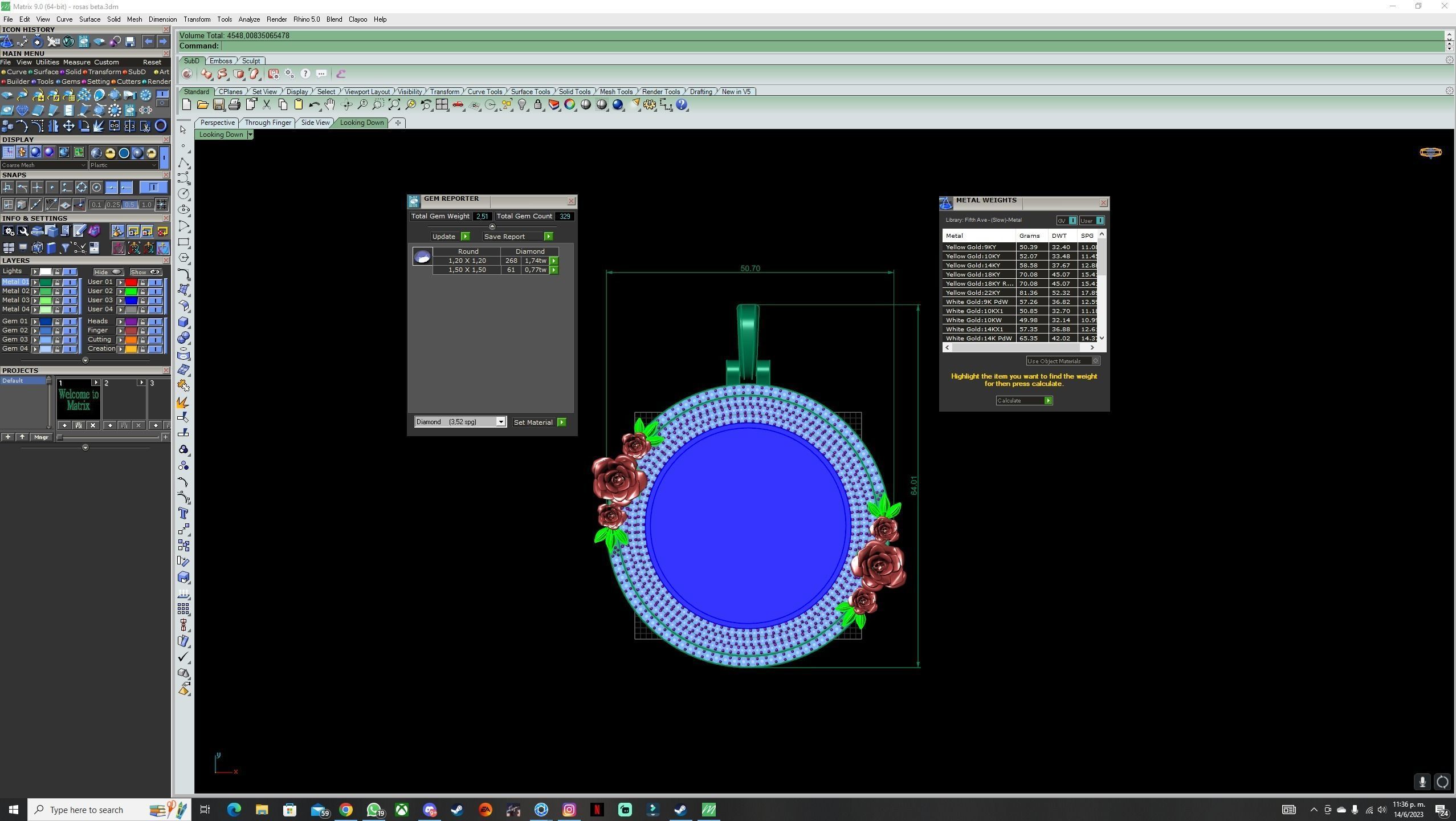Click the cut scissors icon
The image size is (1456, 821).
click(x=266, y=105)
